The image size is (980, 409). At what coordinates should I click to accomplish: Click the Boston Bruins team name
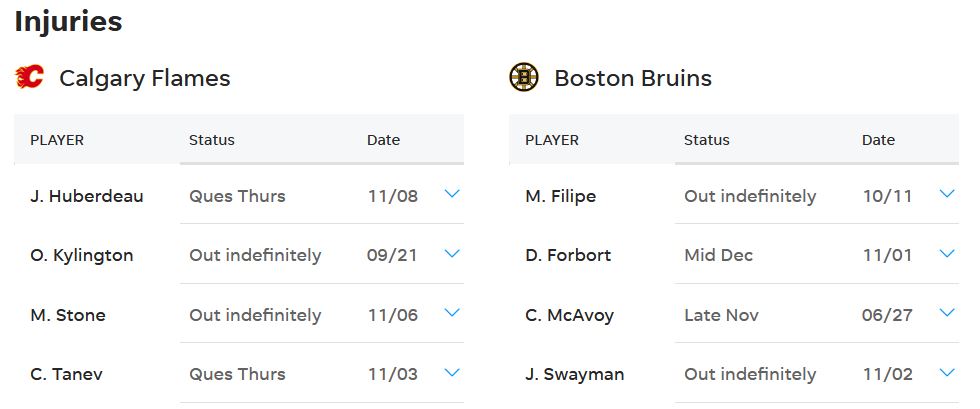click(633, 78)
